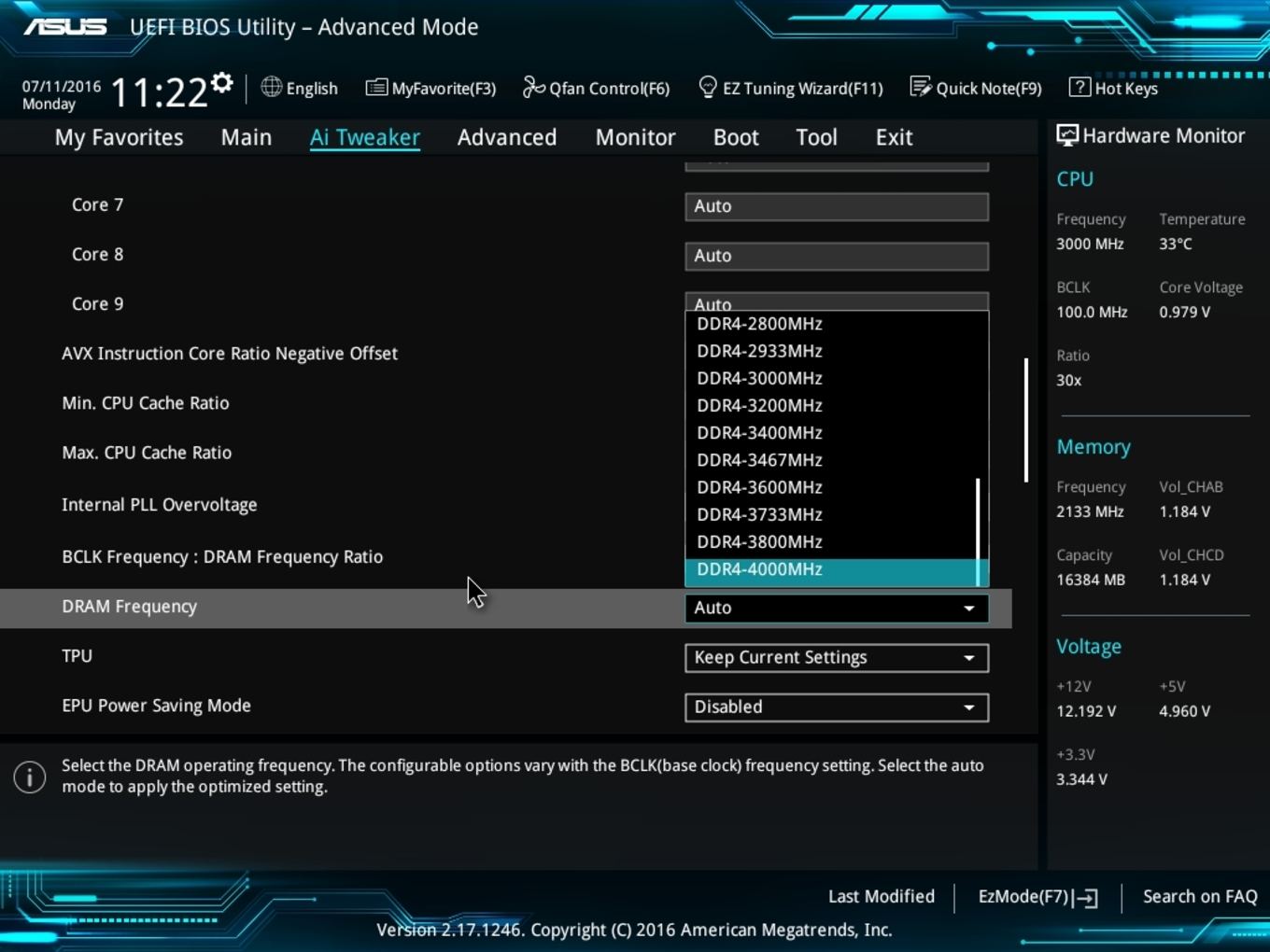Click memory frequency 2133 MHz value

click(1090, 511)
